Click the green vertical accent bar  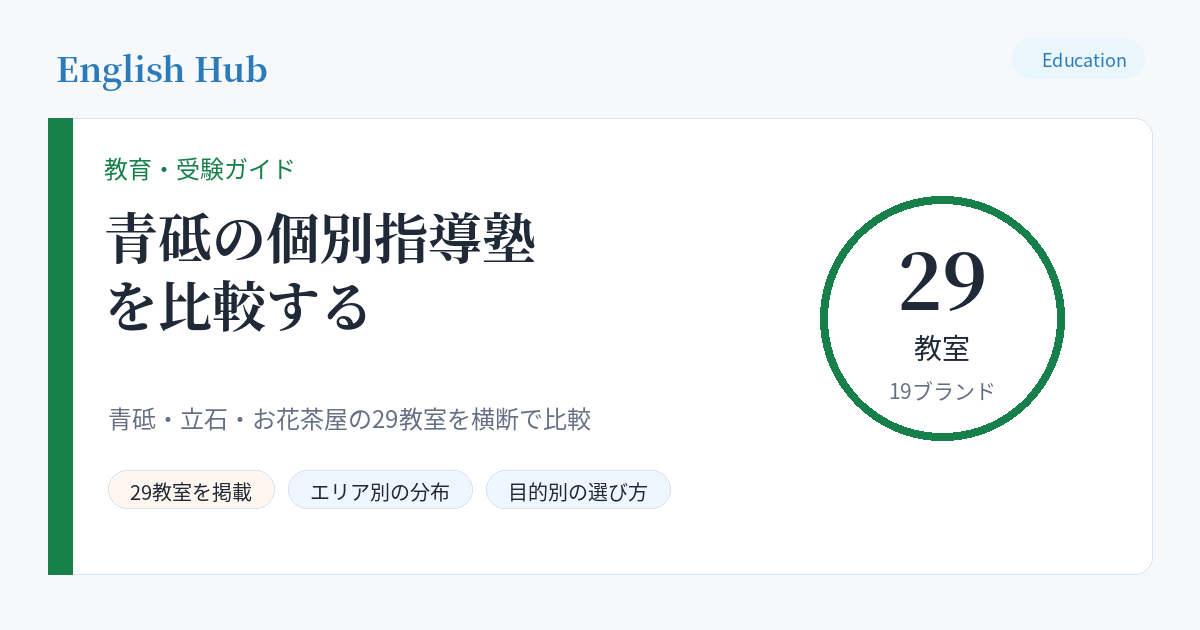60,346
